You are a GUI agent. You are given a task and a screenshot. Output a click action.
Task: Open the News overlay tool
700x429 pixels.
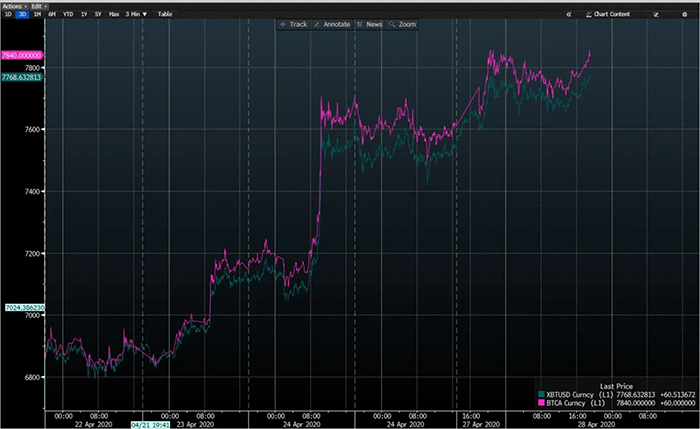pyautogui.click(x=370, y=24)
